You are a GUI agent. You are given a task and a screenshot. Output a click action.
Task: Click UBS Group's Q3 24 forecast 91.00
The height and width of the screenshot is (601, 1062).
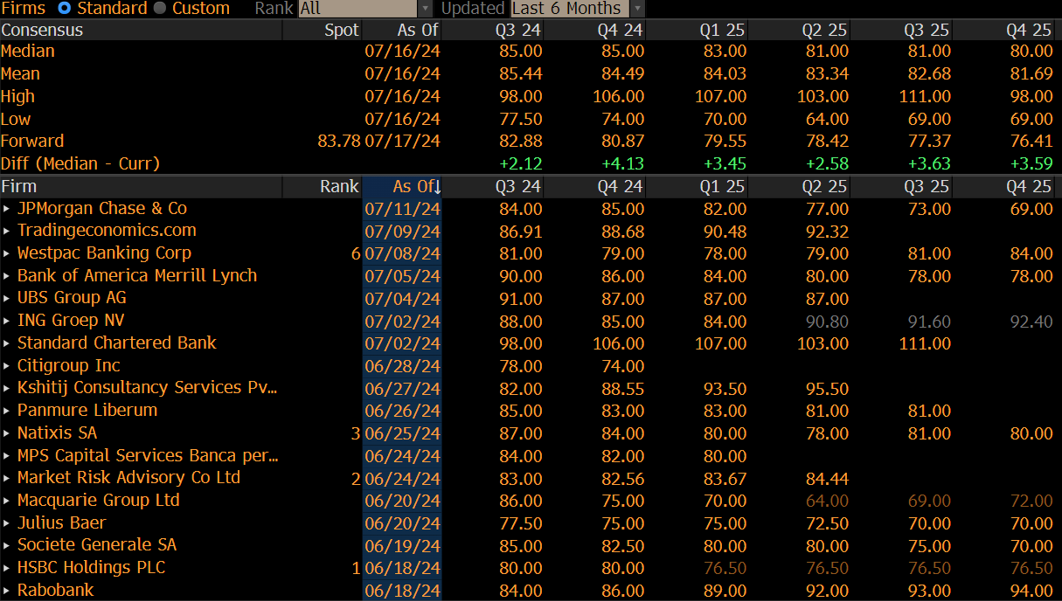tap(521, 298)
